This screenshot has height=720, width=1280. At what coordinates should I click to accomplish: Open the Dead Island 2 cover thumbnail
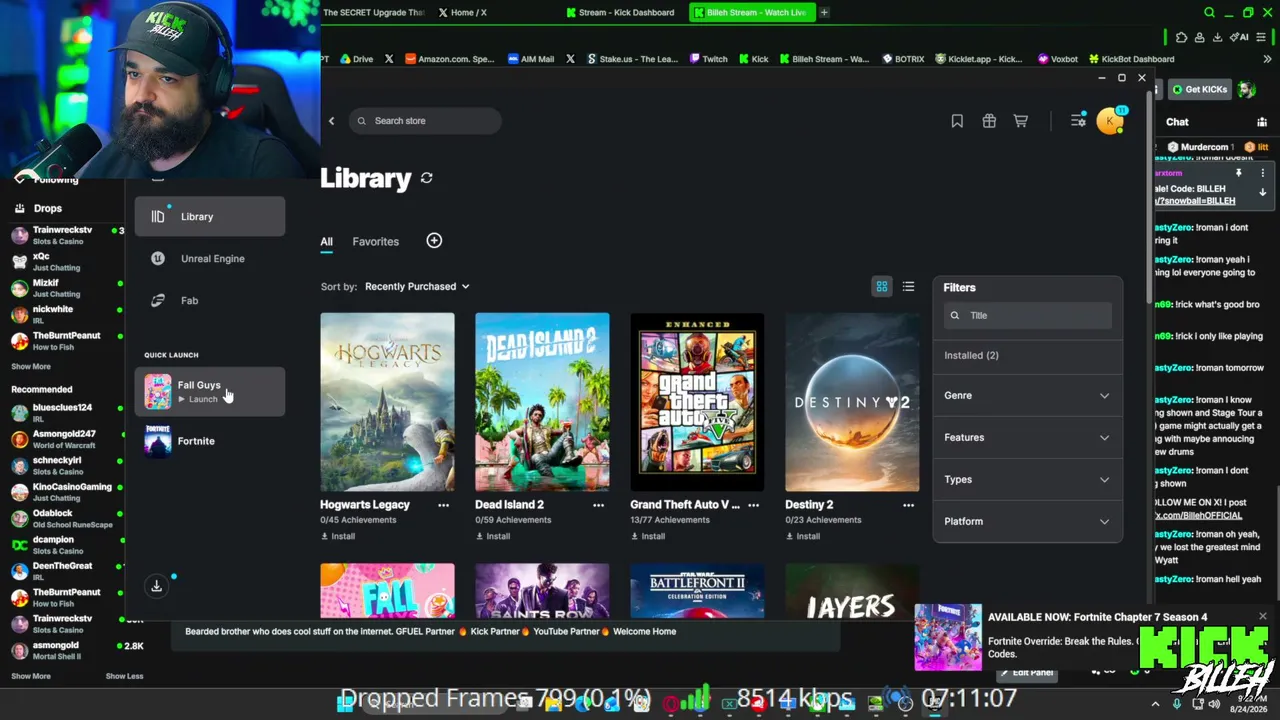point(542,402)
